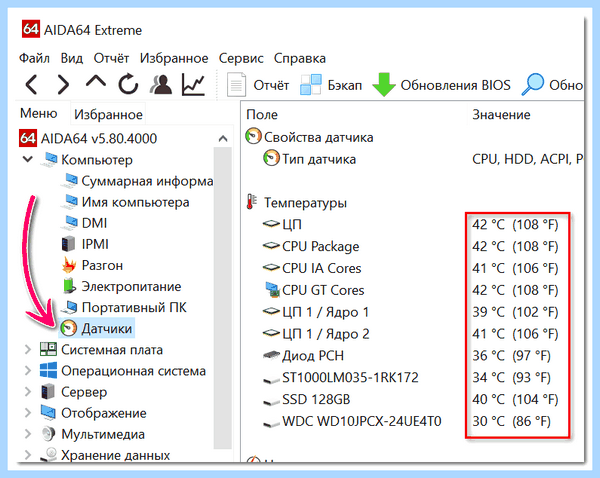
Task: Select the ЦП 1 / Ядро 1 row
Action: click(x=409, y=312)
